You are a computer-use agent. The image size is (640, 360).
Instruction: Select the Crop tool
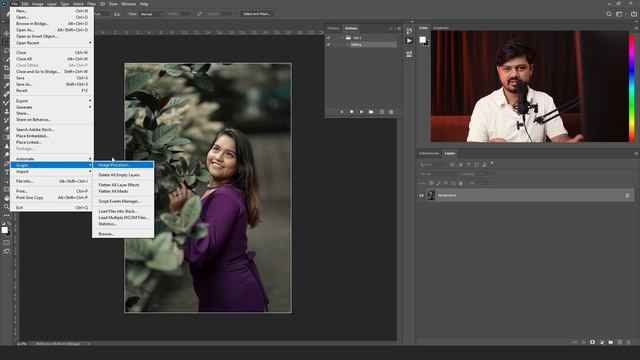tap(7, 68)
